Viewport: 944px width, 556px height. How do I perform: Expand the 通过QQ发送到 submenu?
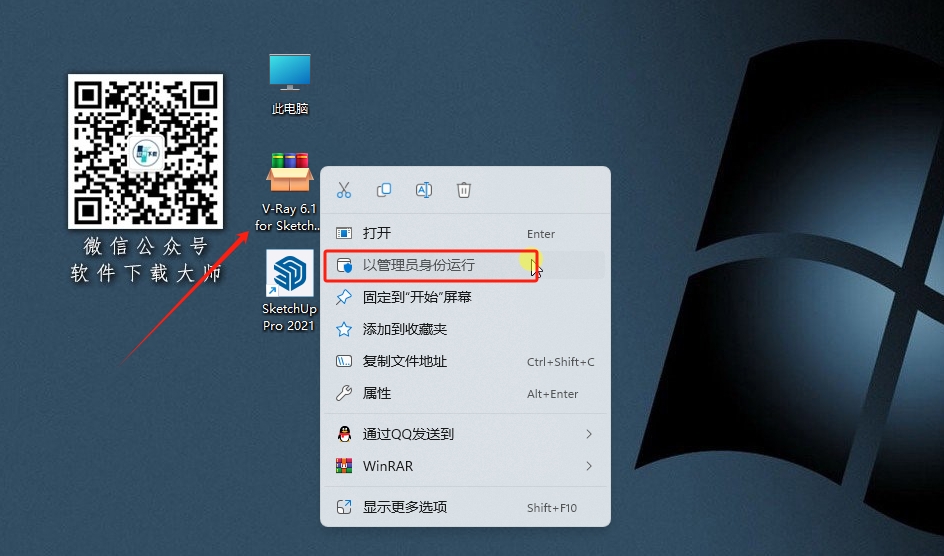pos(465,434)
